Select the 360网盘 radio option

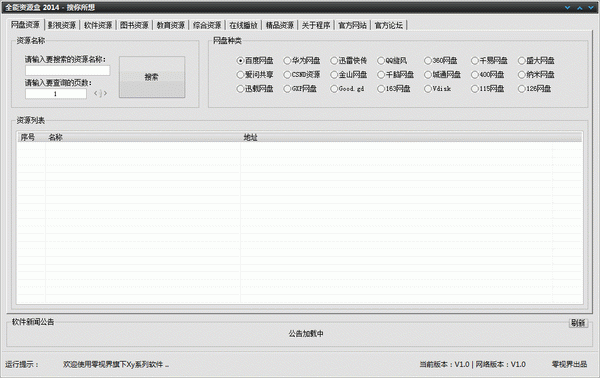(x=441, y=60)
